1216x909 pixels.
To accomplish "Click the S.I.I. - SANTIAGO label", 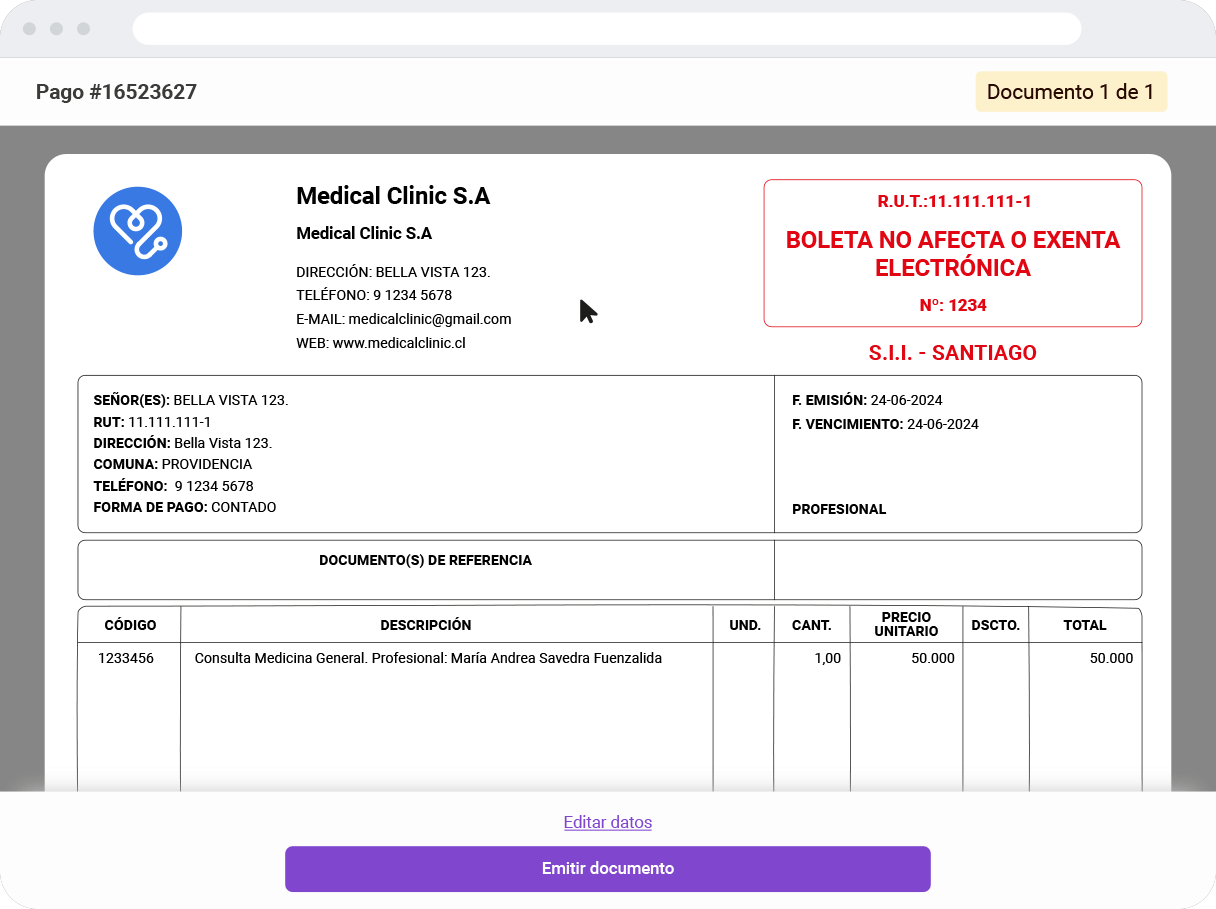I will (x=952, y=353).
